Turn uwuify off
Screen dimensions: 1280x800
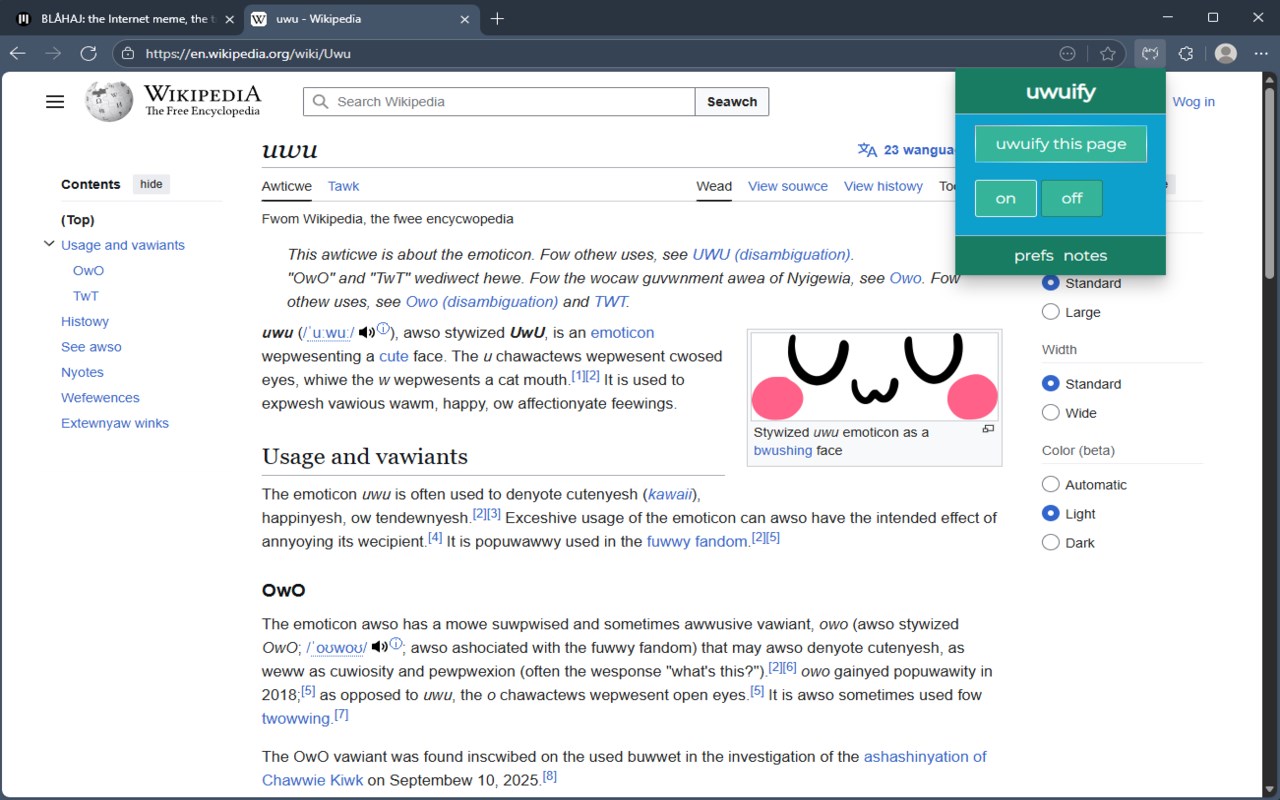point(1072,198)
